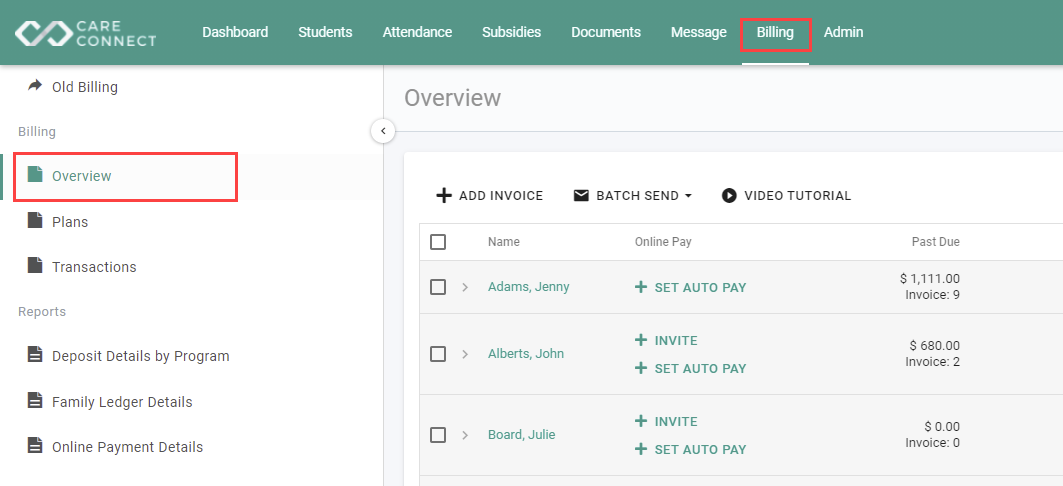Viewport: 1063px width, 486px height.
Task: Open Transactions in the sidebar
Action: click(94, 266)
